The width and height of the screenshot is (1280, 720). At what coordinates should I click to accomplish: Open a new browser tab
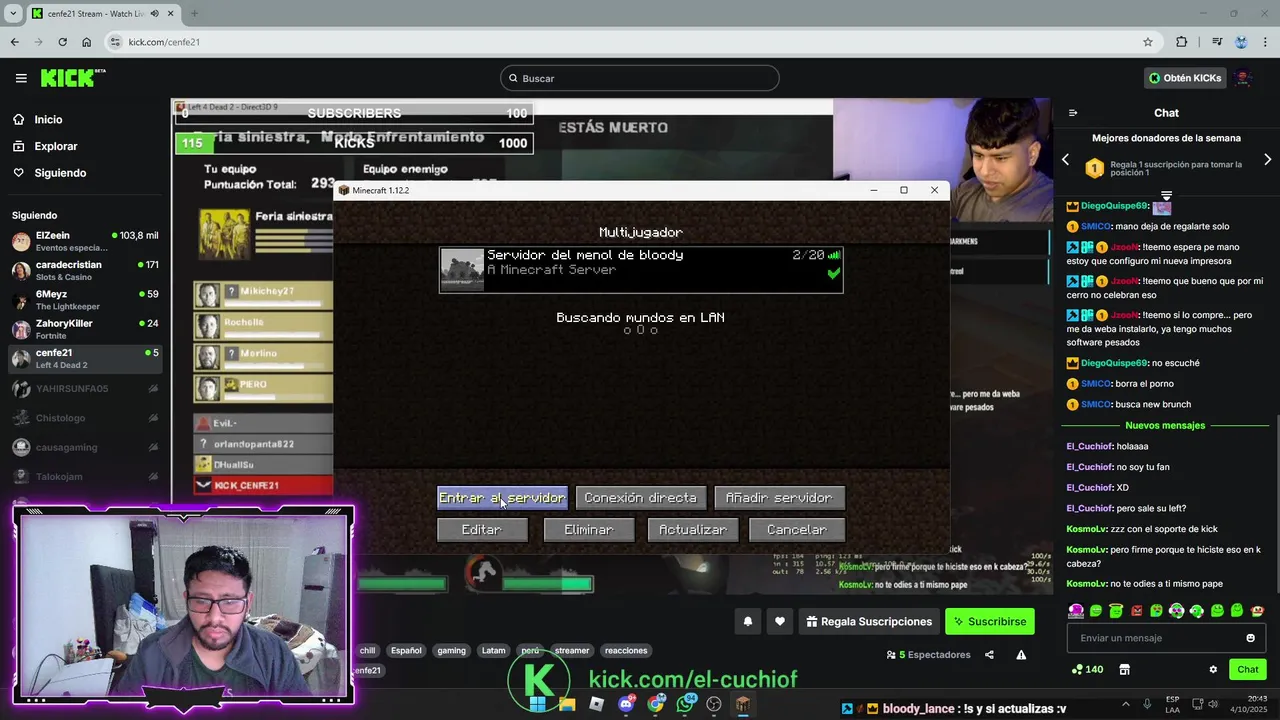[194, 14]
